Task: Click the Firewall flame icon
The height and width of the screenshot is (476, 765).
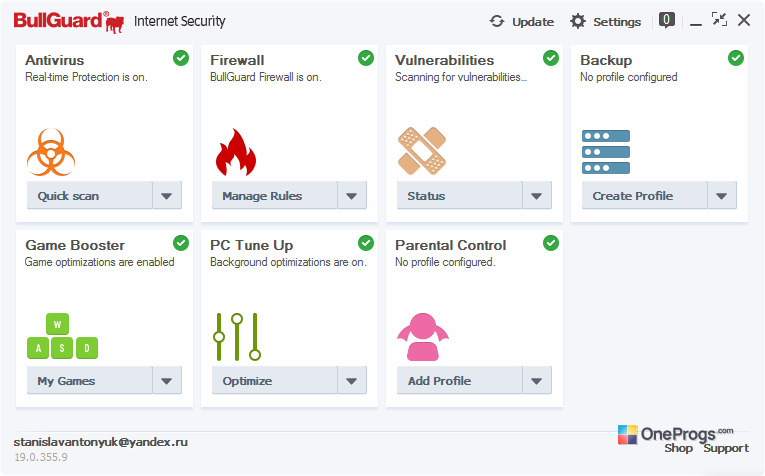Action: pos(236,152)
